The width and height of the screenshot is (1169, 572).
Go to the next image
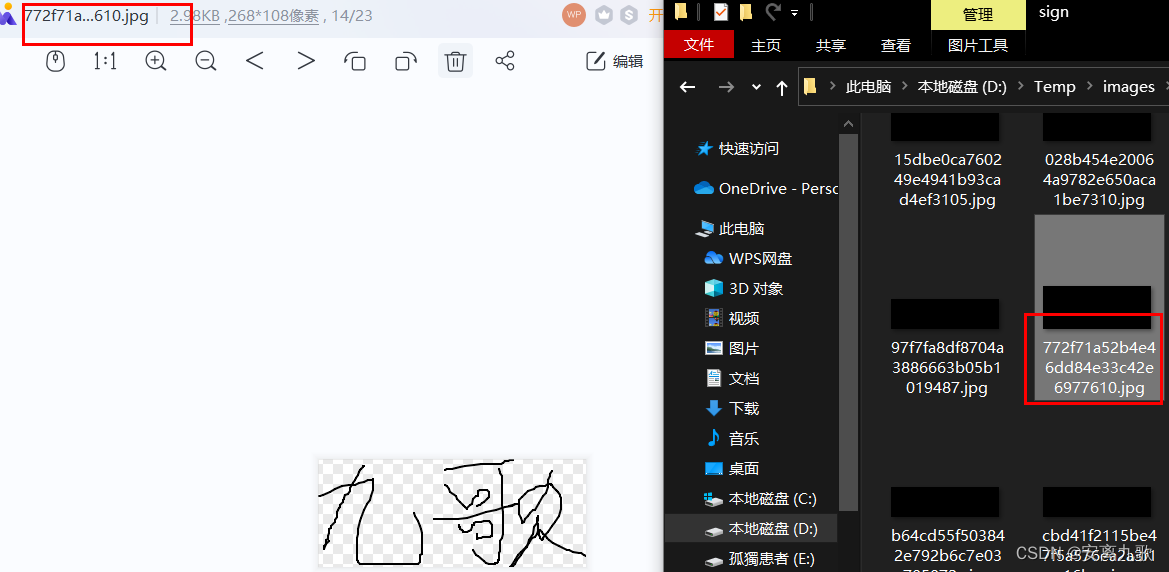pos(306,61)
